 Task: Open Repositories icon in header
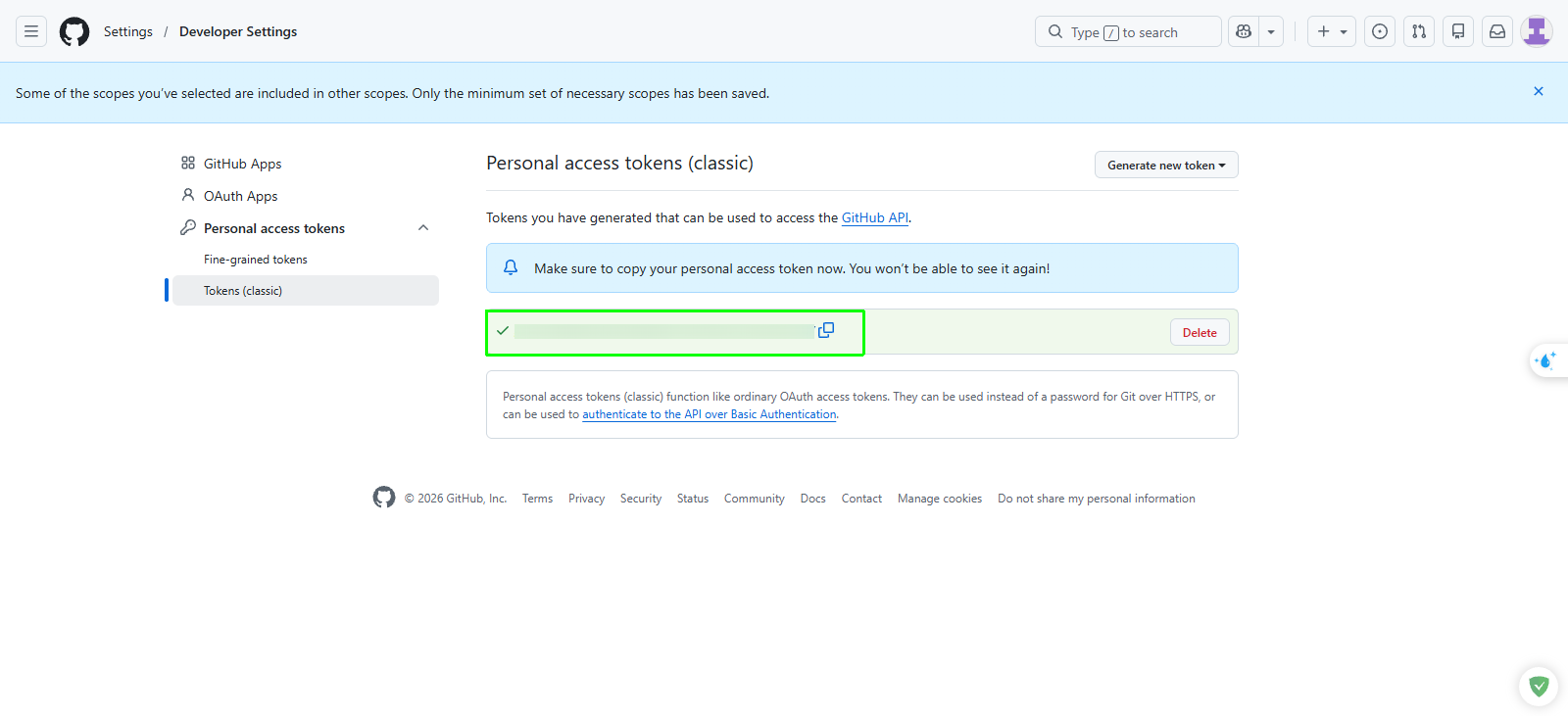click(x=1458, y=31)
